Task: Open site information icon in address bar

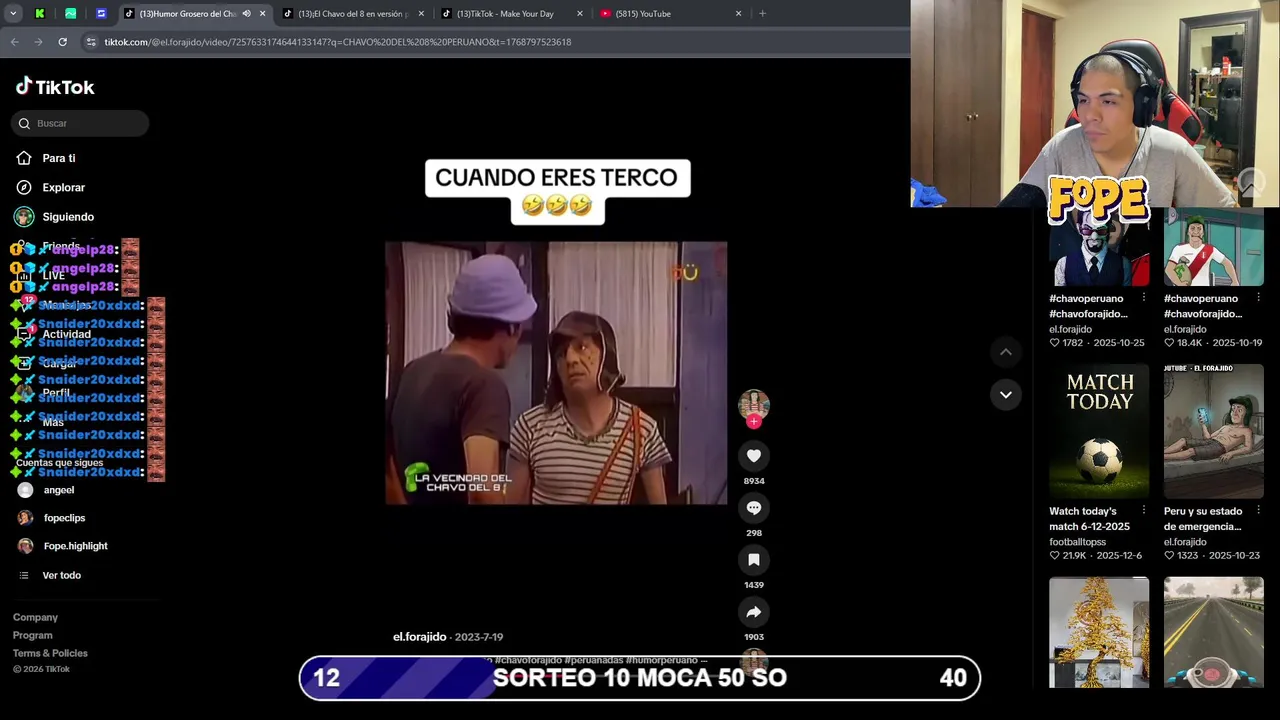Action: pos(91,42)
